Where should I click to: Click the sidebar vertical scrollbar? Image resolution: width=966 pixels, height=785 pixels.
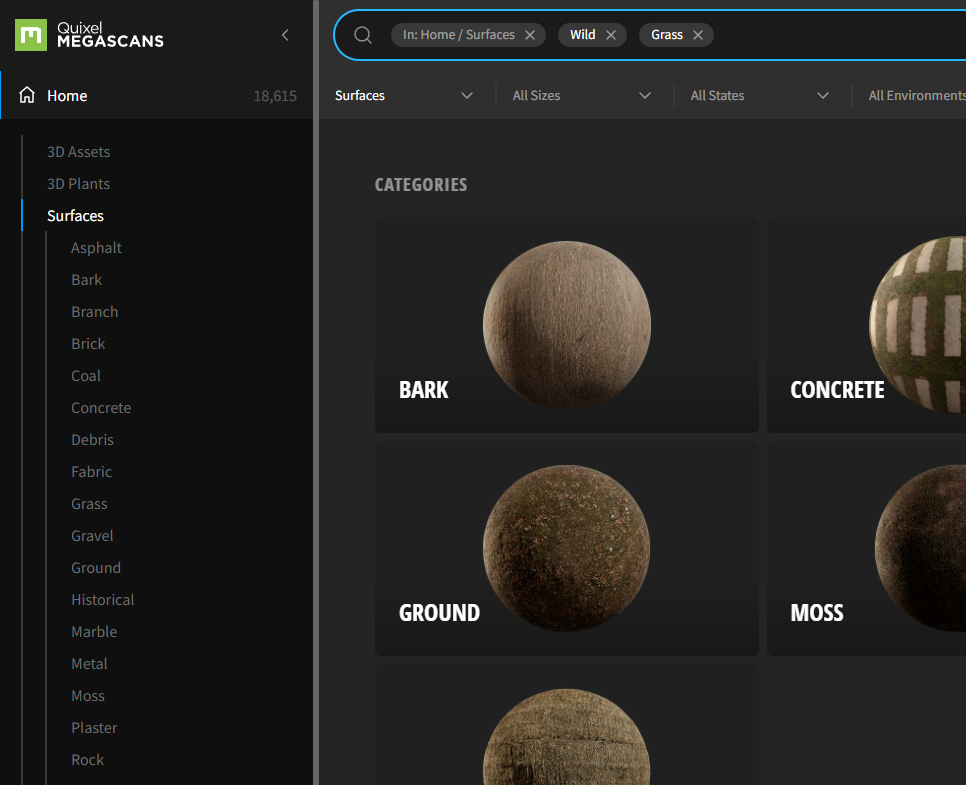pos(316,392)
